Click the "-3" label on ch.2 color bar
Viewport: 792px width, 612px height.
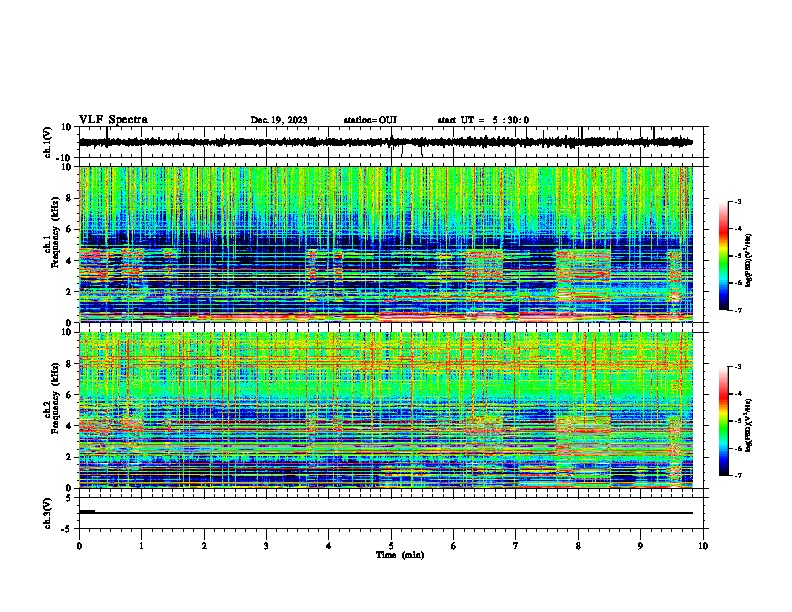(x=737, y=367)
